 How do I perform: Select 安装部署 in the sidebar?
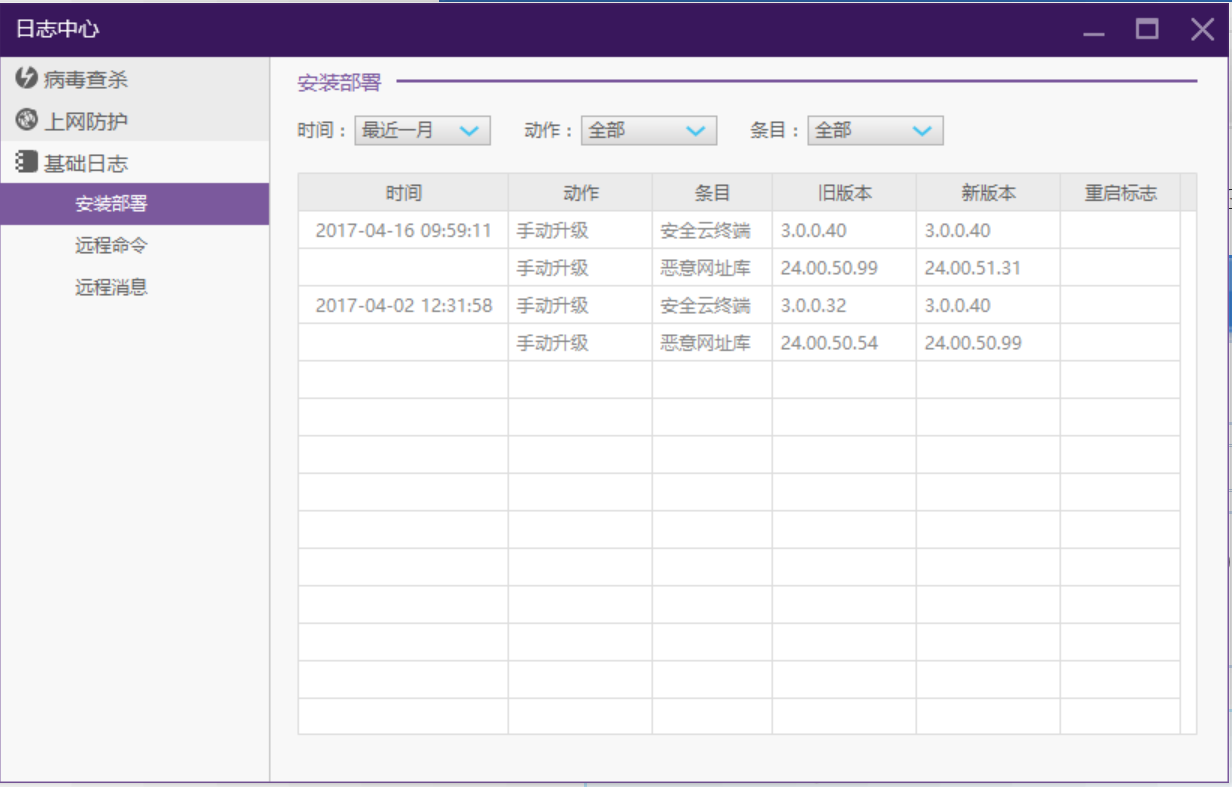[x=111, y=204]
